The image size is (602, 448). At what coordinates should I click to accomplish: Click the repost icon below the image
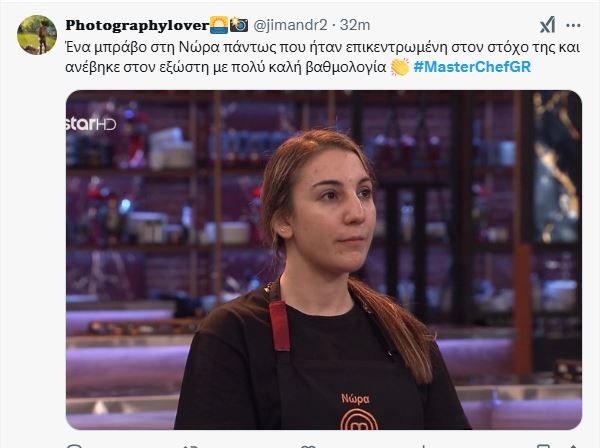tap(191, 446)
